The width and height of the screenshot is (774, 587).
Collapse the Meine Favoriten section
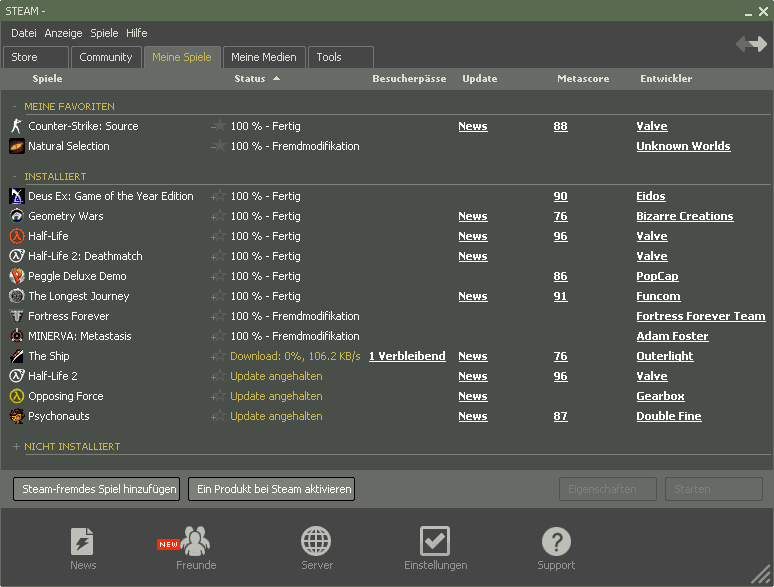click(x=15, y=106)
